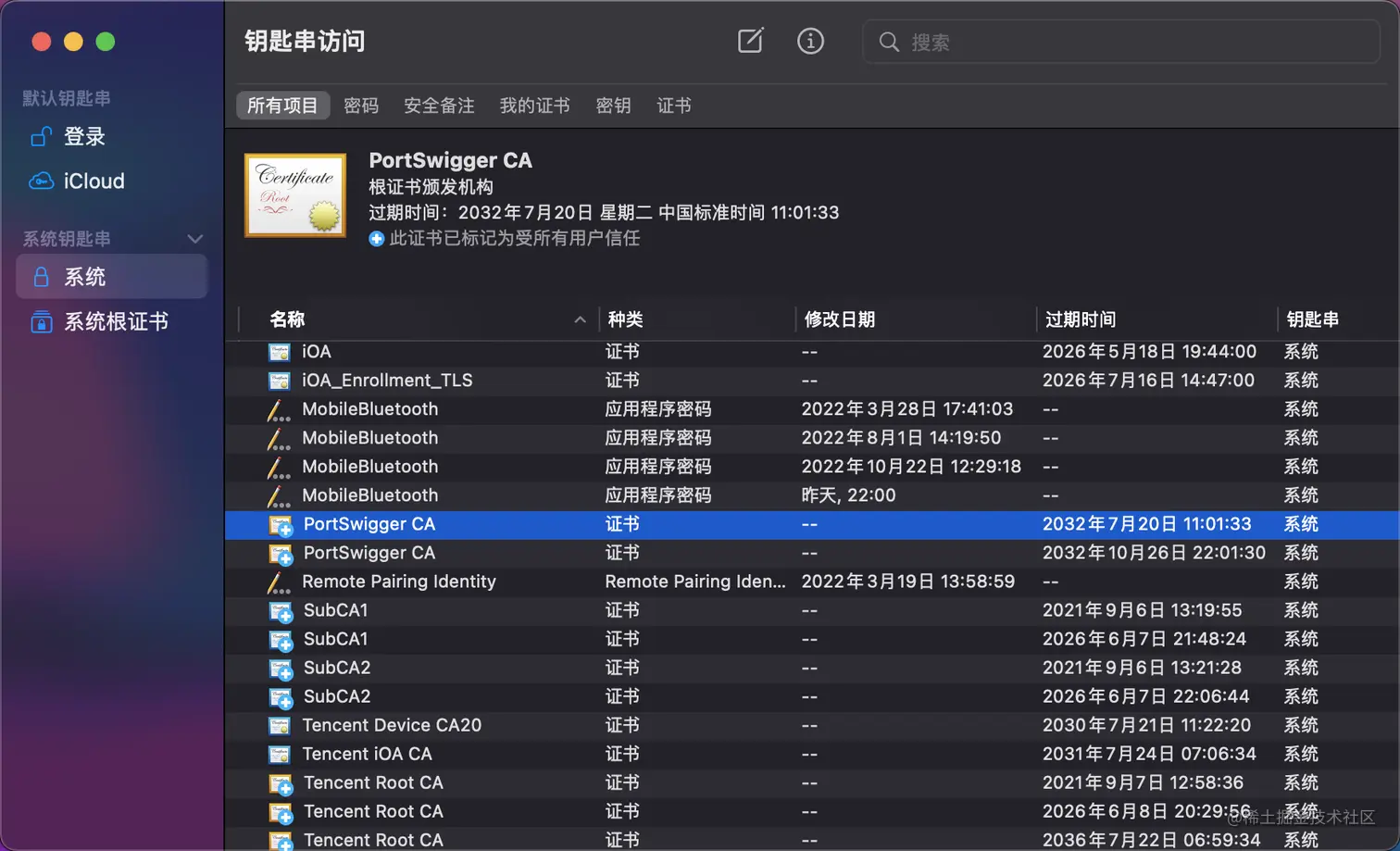Select SubCA2 expiring 2026年6月7日 22:06:44
The width and height of the screenshot is (1400, 851).
coord(812,697)
